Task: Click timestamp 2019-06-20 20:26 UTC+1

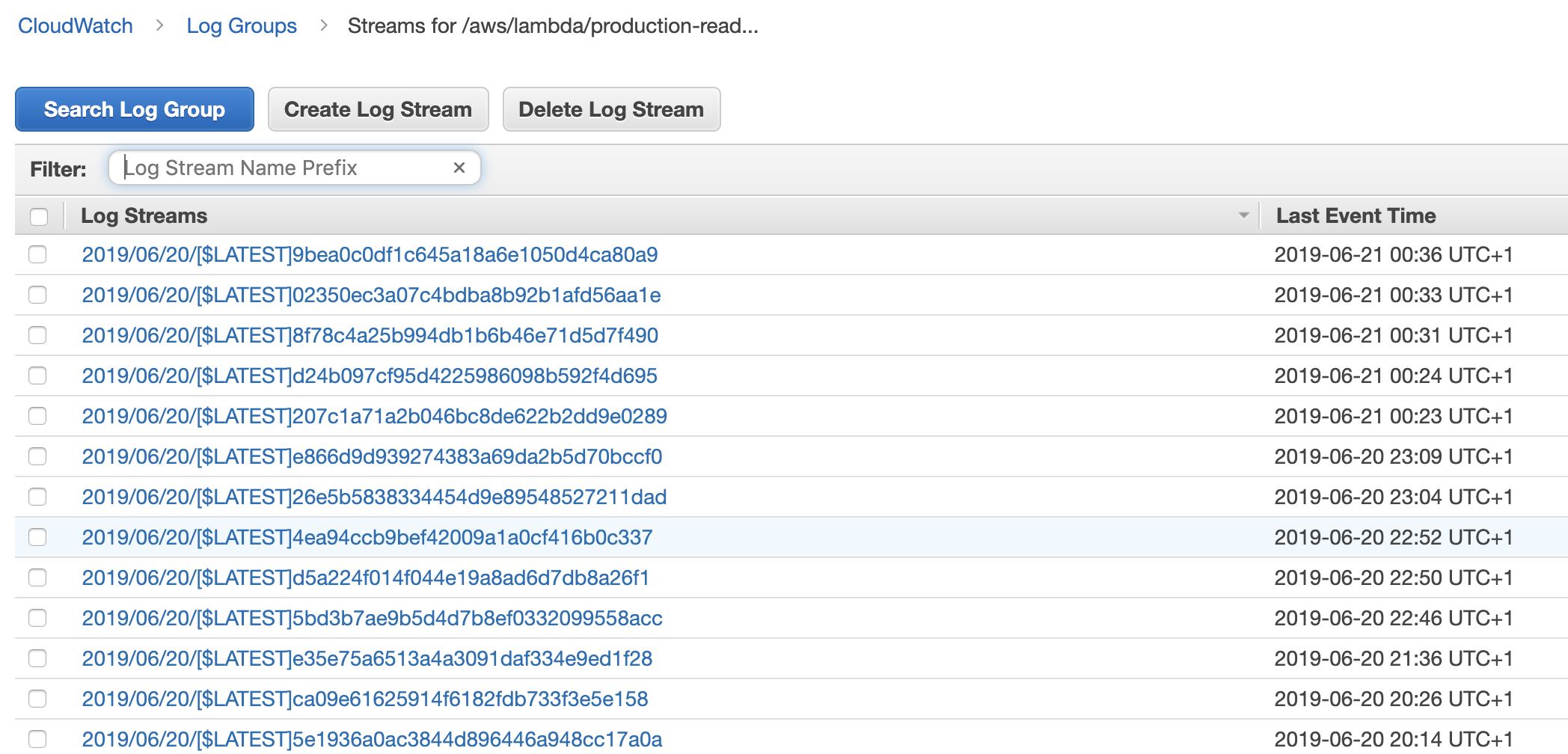Action: pos(1394,699)
